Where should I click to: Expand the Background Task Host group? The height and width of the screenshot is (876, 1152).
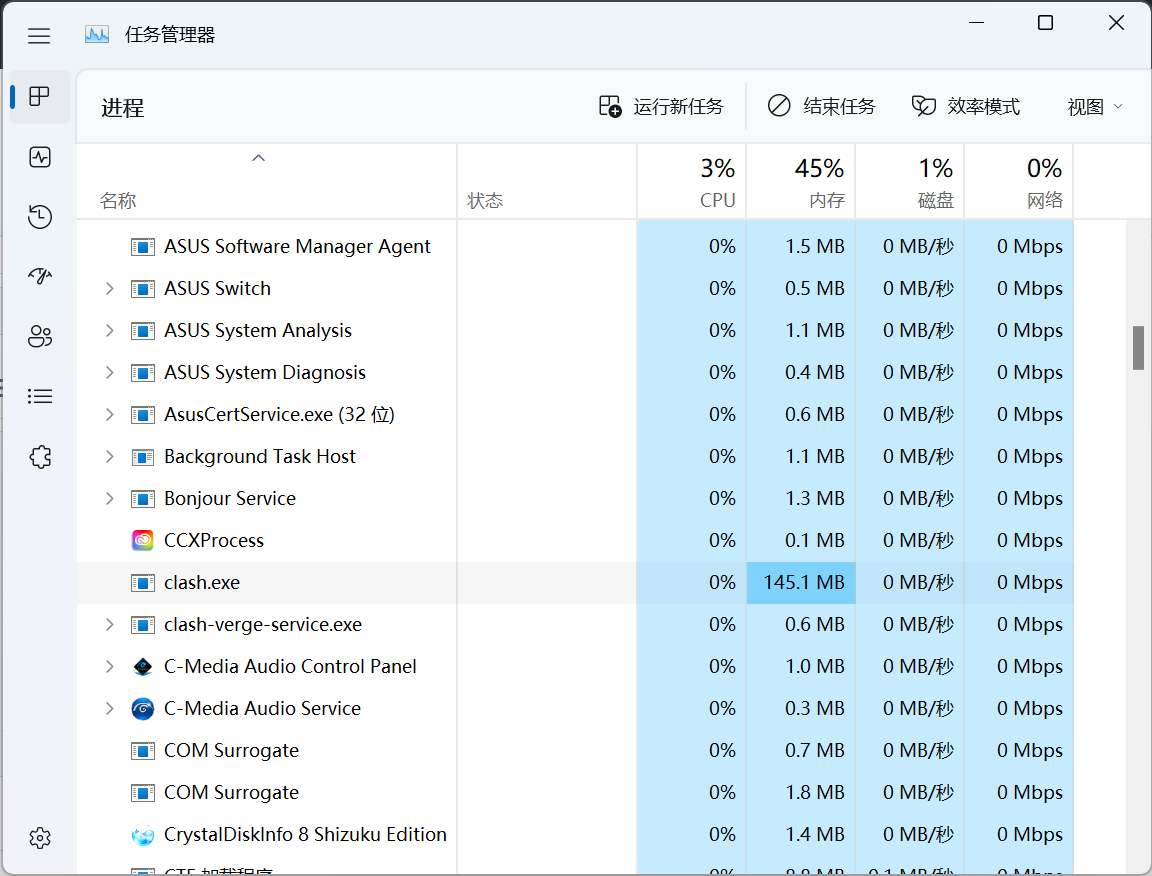point(109,457)
